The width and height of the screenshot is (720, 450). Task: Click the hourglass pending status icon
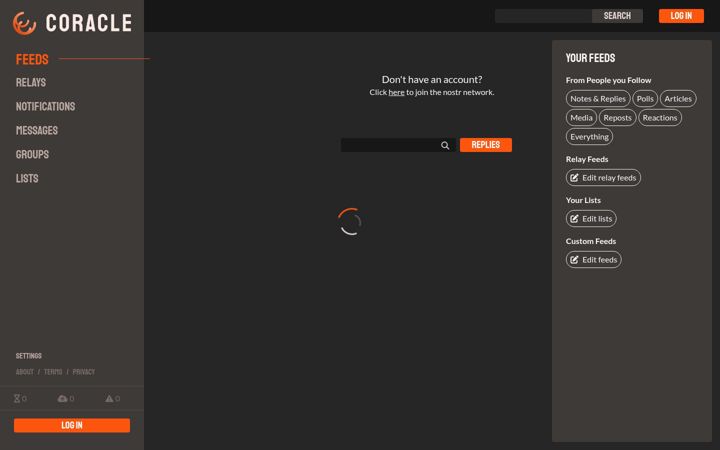[17, 398]
